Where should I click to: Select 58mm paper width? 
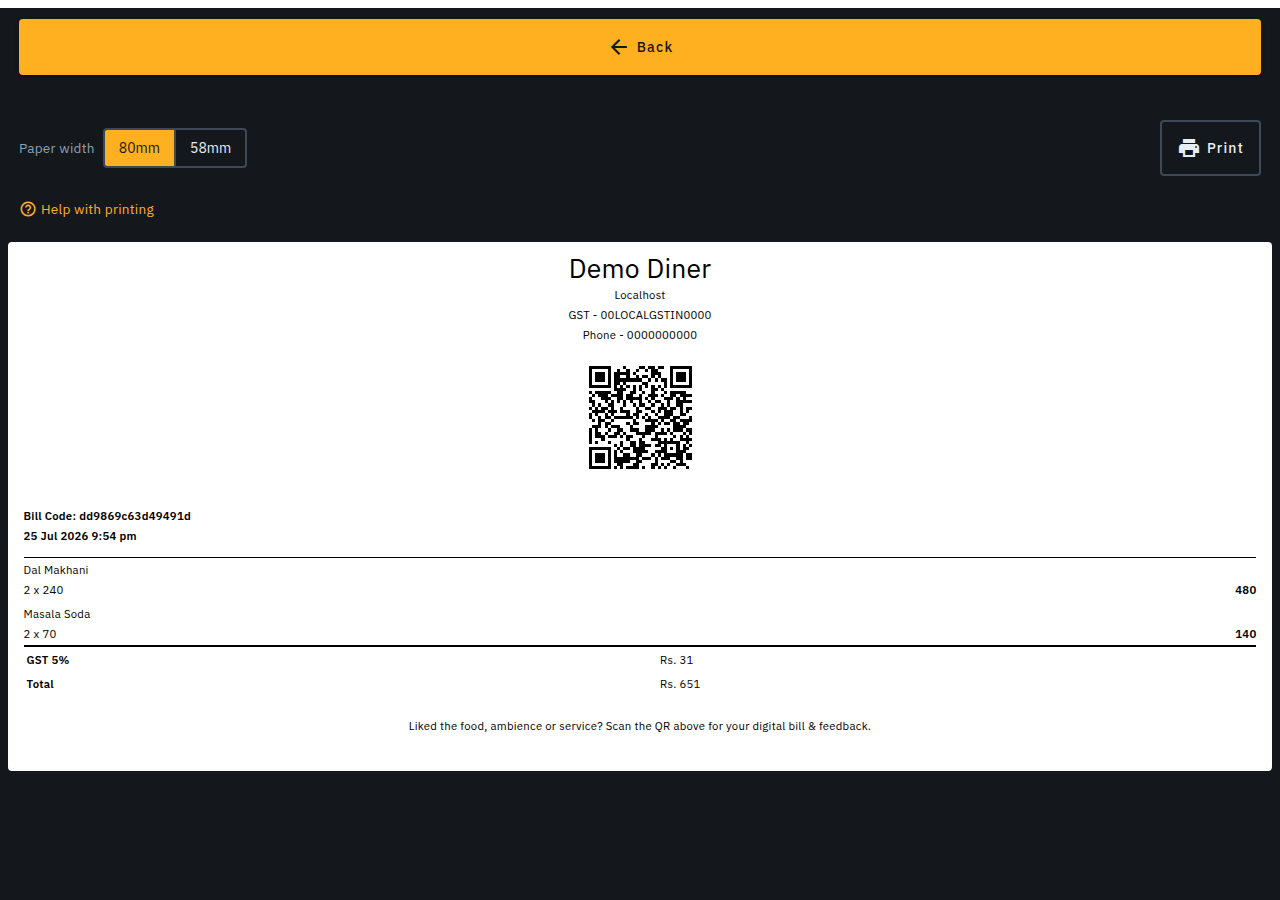point(210,148)
